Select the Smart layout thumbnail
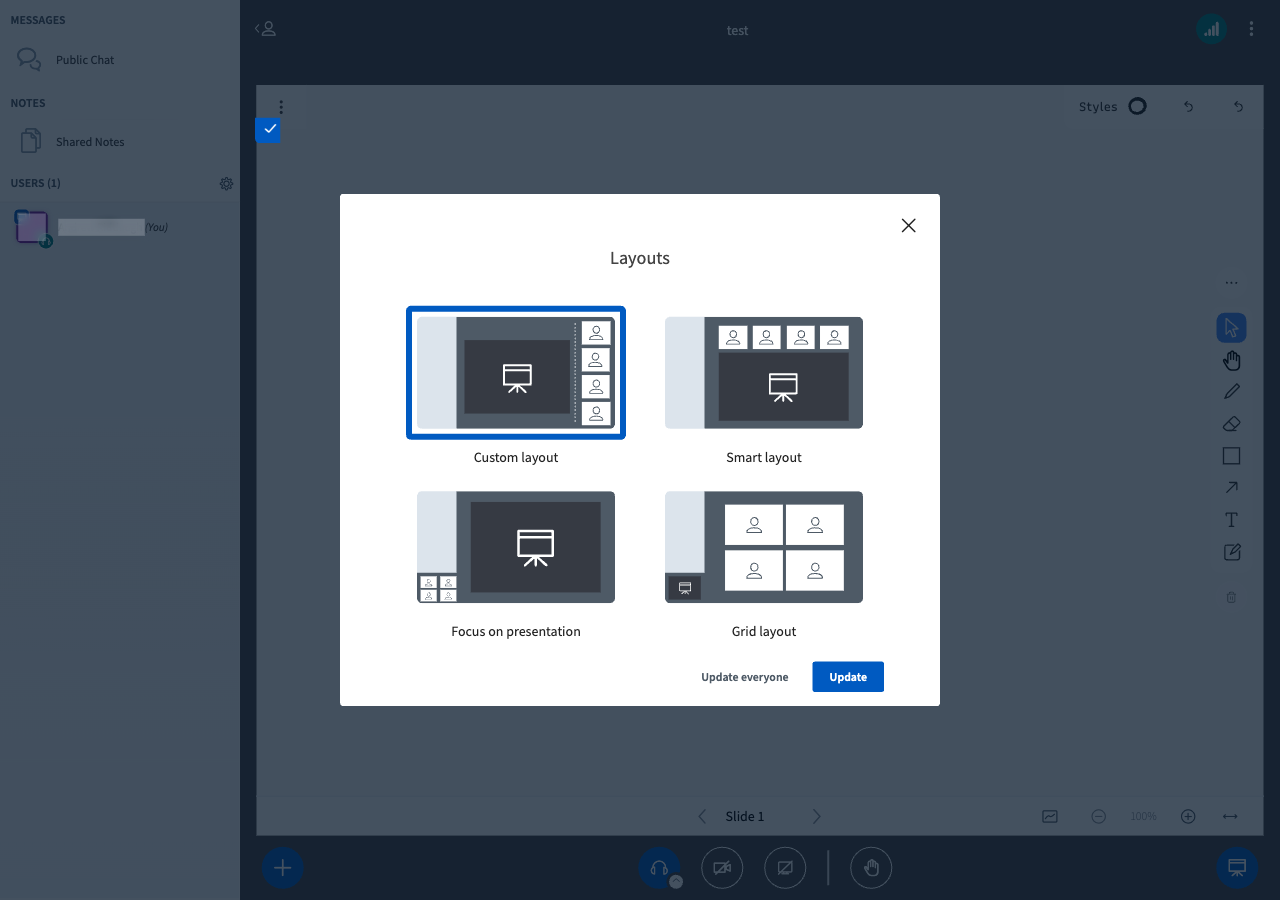 (764, 373)
